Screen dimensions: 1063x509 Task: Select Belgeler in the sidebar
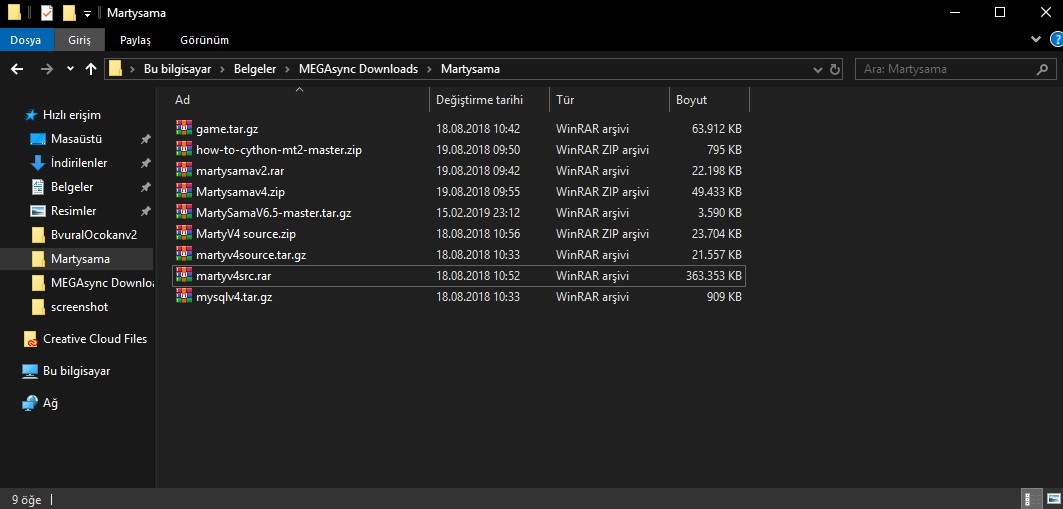click(x=72, y=187)
